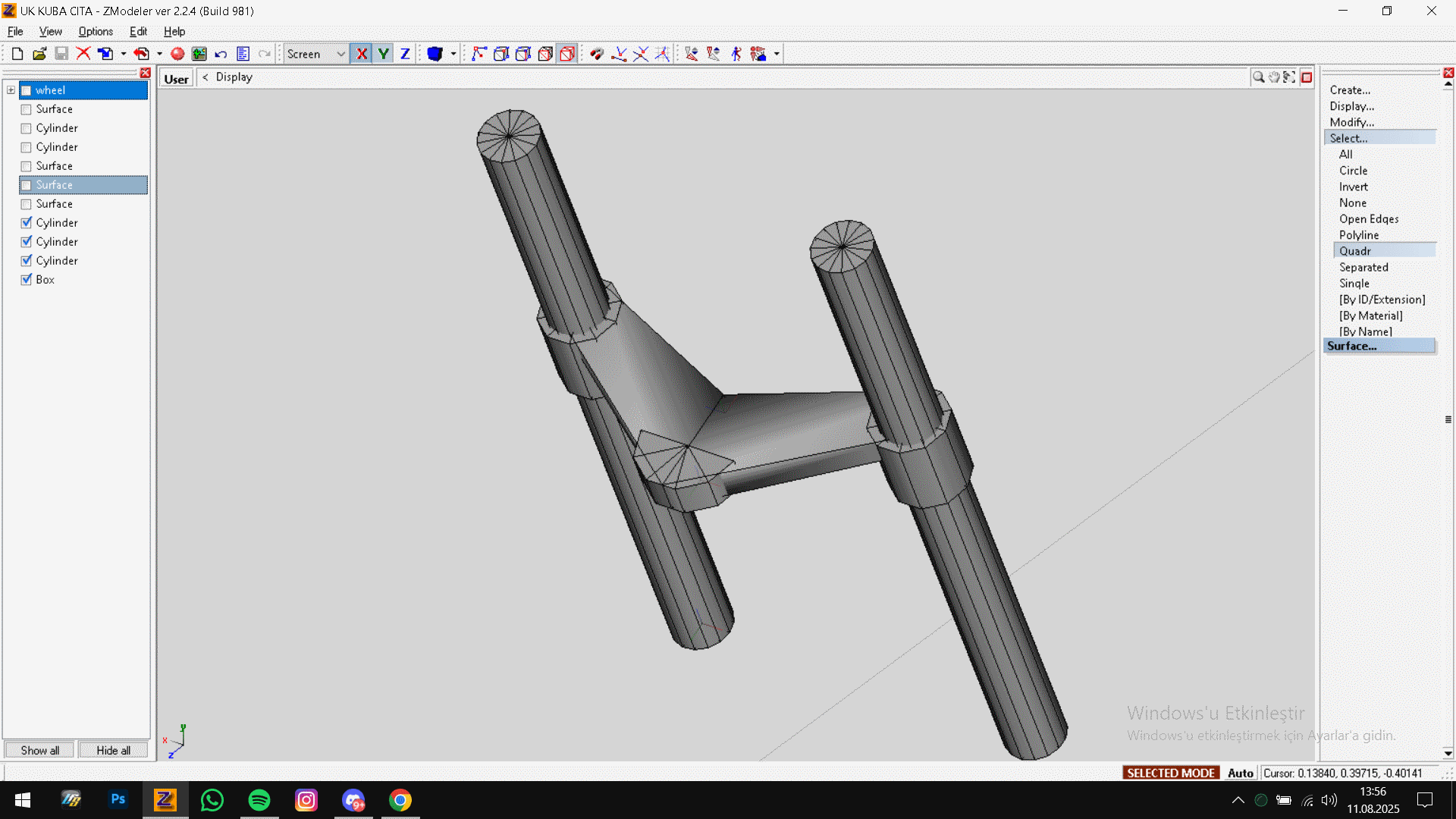This screenshot has height=819, width=1456.
Task: Enable the highlighted Surface item checkbox
Action: click(x=27, y=185)
